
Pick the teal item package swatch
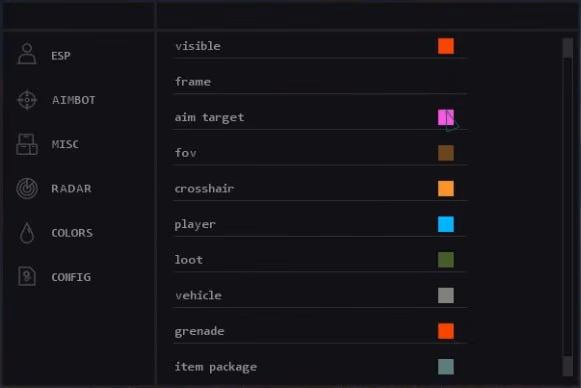click(x=446, y=367)
